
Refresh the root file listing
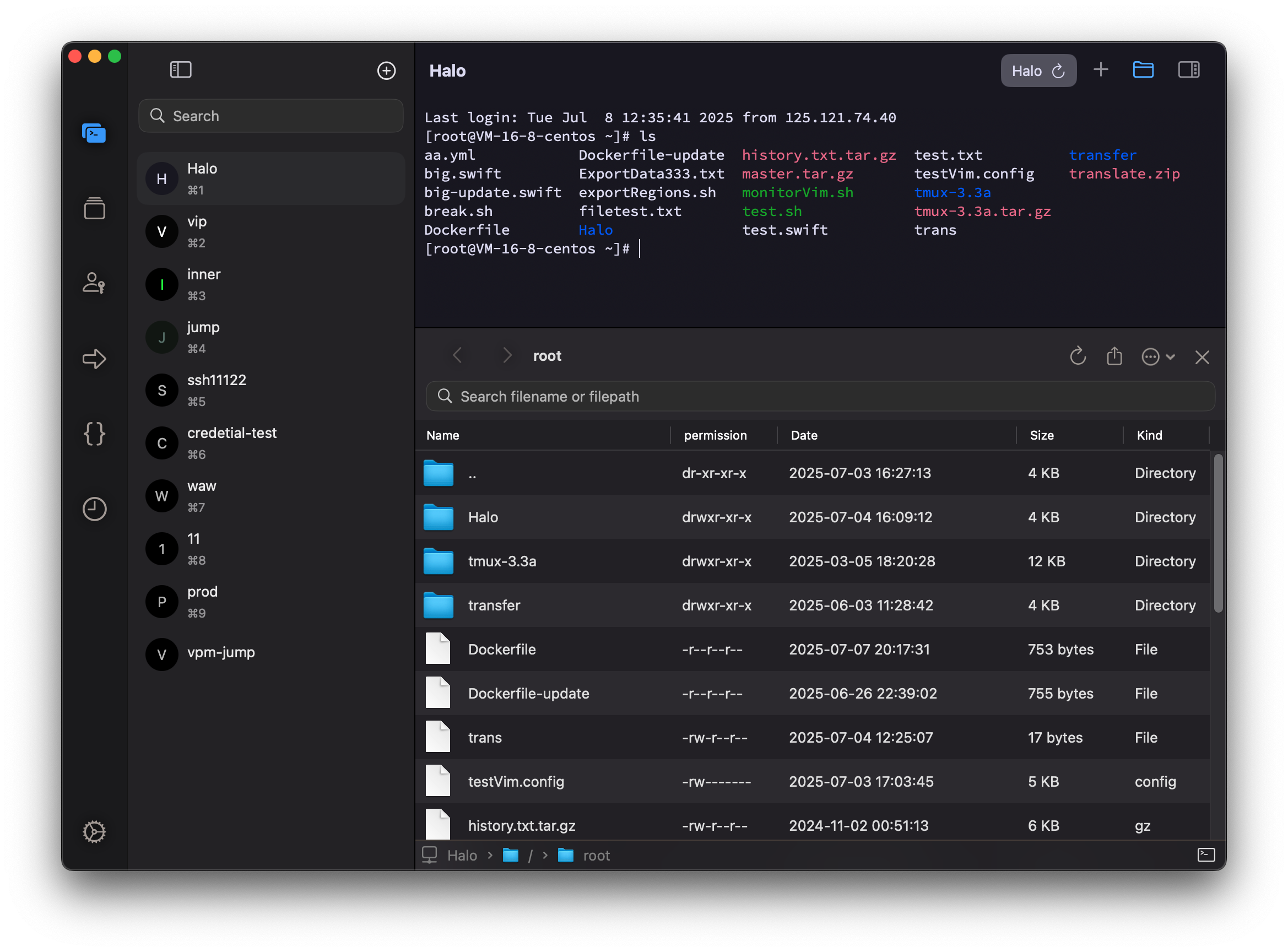click(1078, 356)
